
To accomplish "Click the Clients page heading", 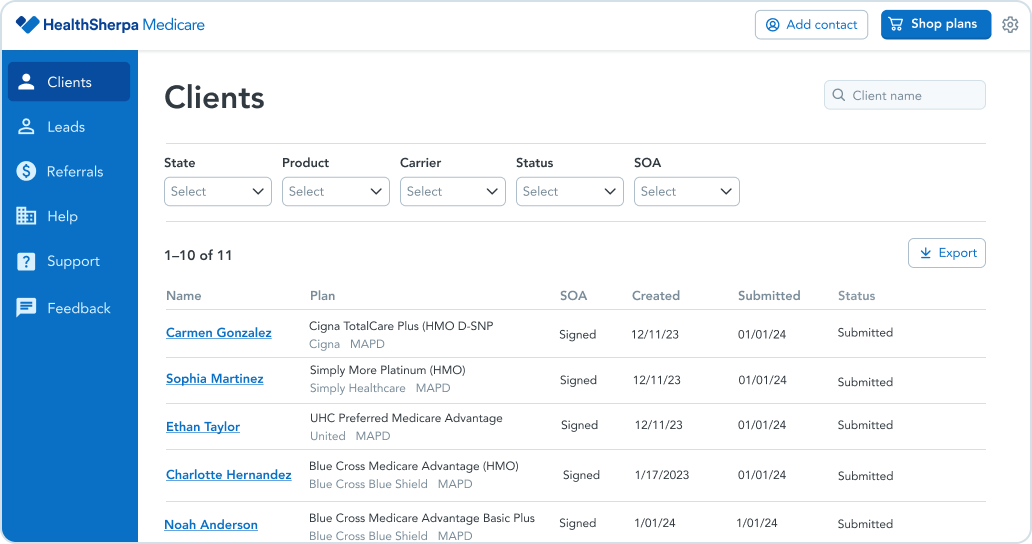I will [x=214, y=97].
